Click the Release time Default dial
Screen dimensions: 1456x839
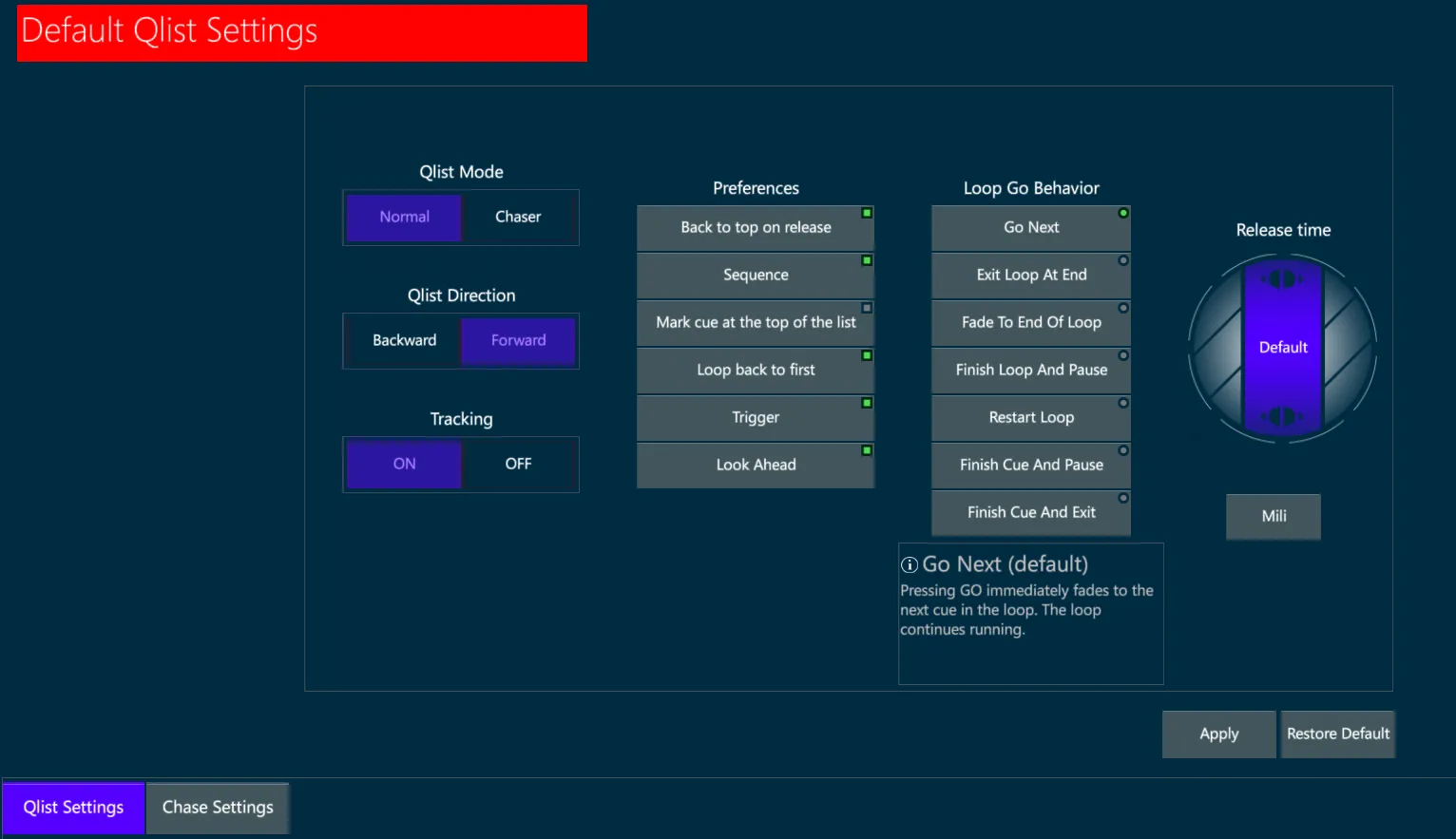pos(1283,348)
